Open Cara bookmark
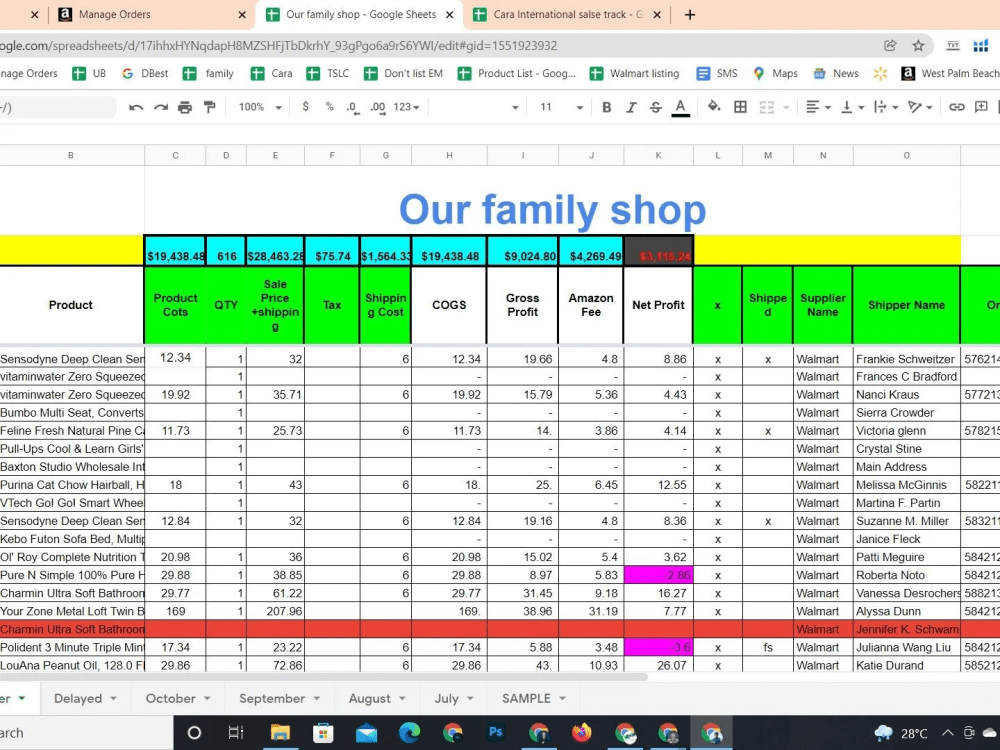The image size is (1000, 750). pyautogui.click(x=272, y=73)
